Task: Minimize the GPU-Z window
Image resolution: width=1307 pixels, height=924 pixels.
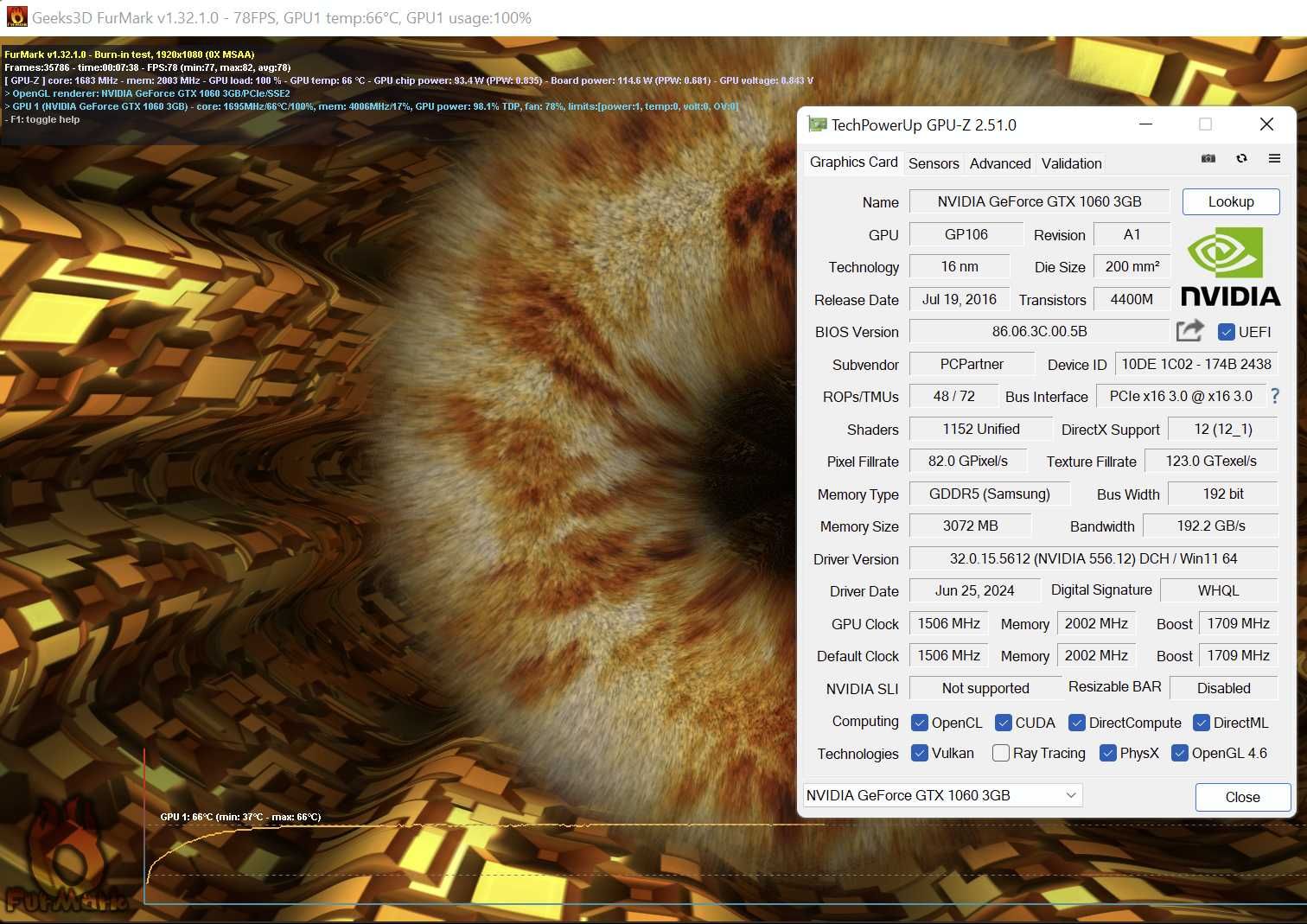Action: (1146, 124)
